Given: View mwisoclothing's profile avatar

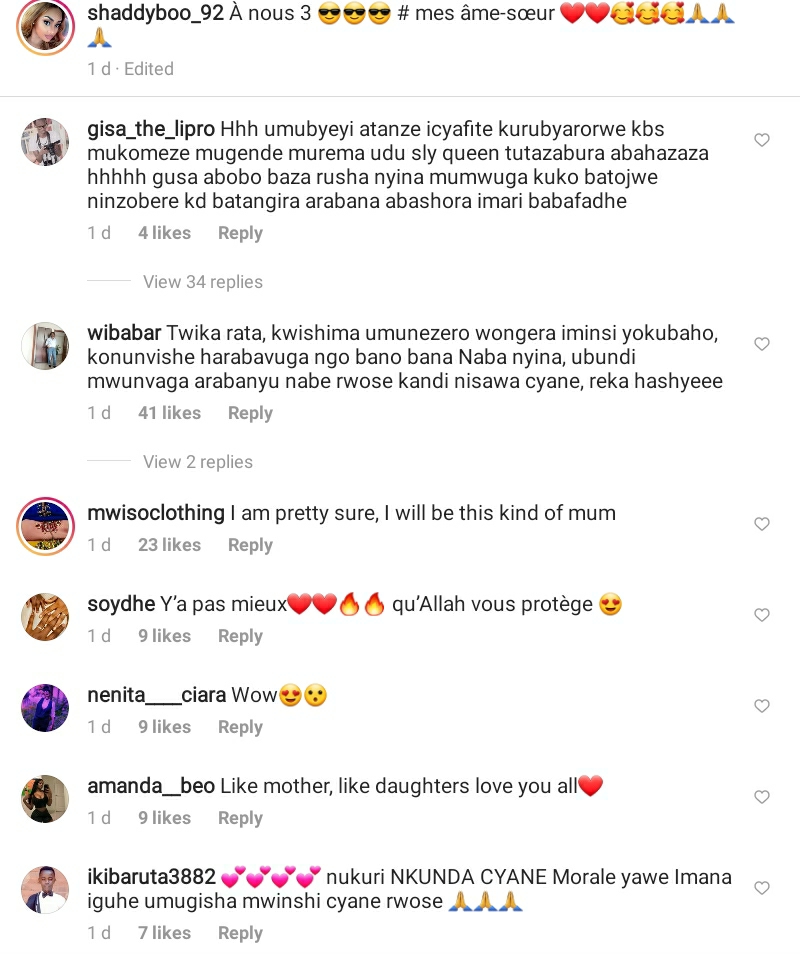Looking at the screenshot, I should (x=45, y=524).
